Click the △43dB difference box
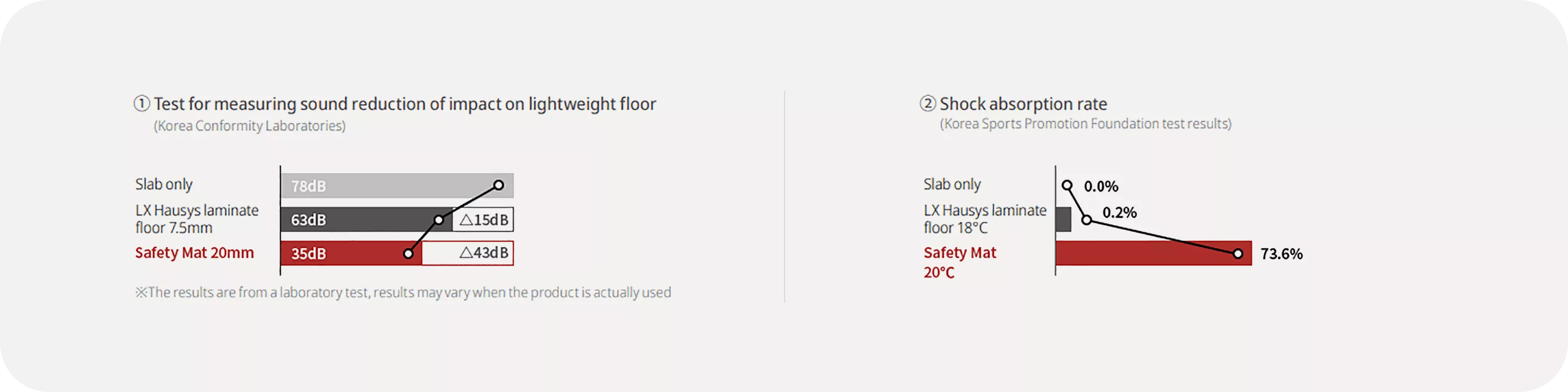The width and height of the screenshot is (1568, 392). (468, 253)
